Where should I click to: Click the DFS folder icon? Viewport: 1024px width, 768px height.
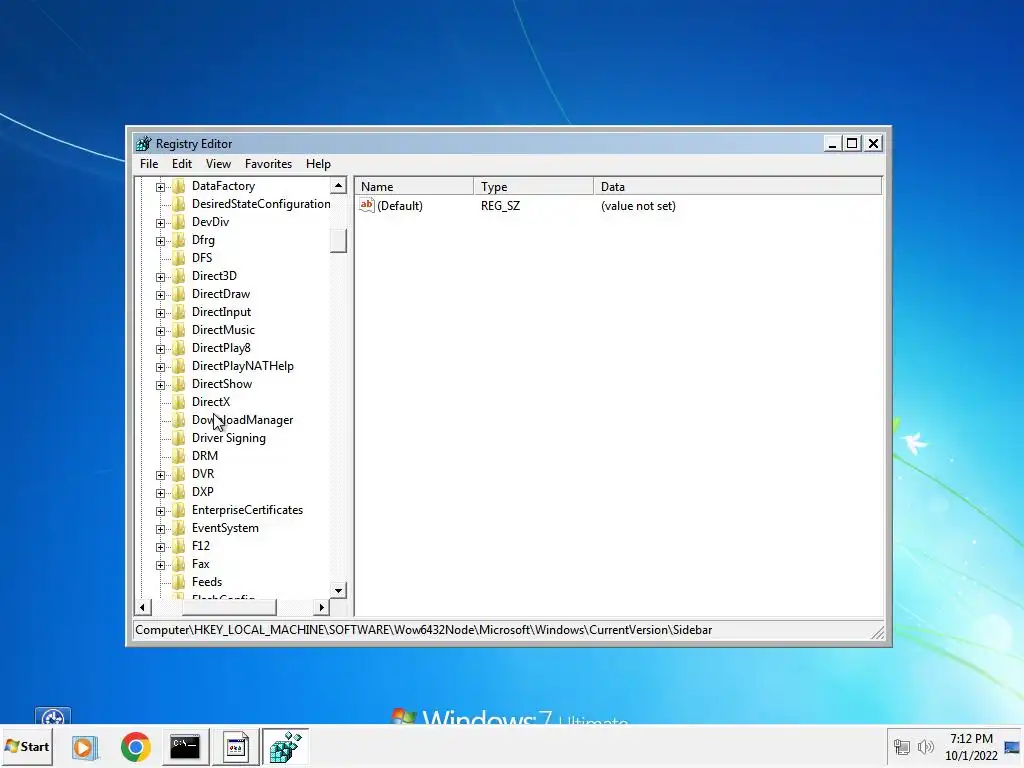[x=178, y=258]
